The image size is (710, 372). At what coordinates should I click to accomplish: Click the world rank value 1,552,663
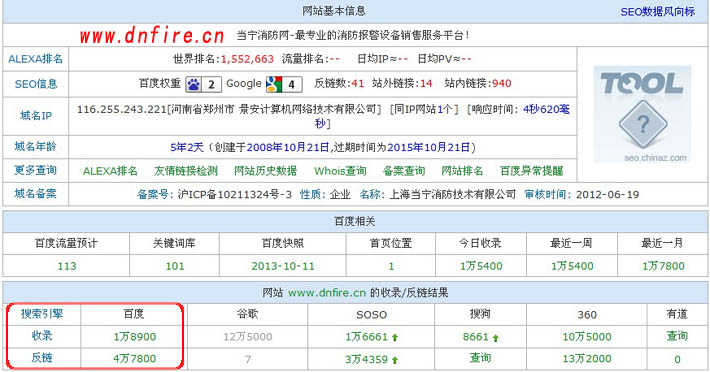(x=247, y=59)
